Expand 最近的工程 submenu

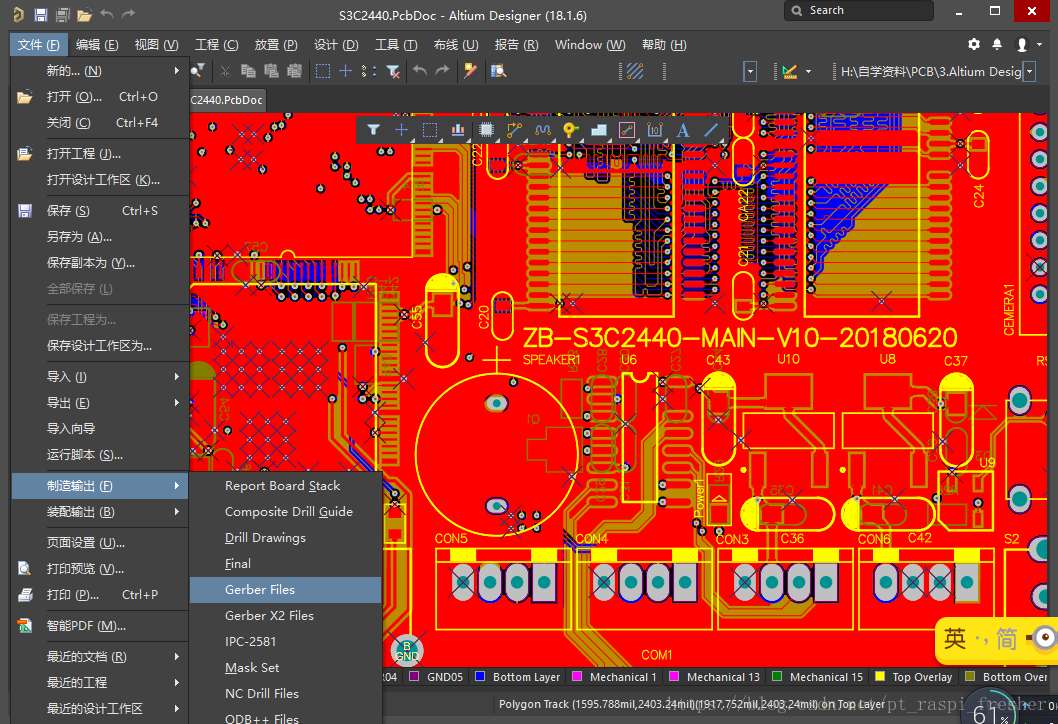click(x=177, y=682)
